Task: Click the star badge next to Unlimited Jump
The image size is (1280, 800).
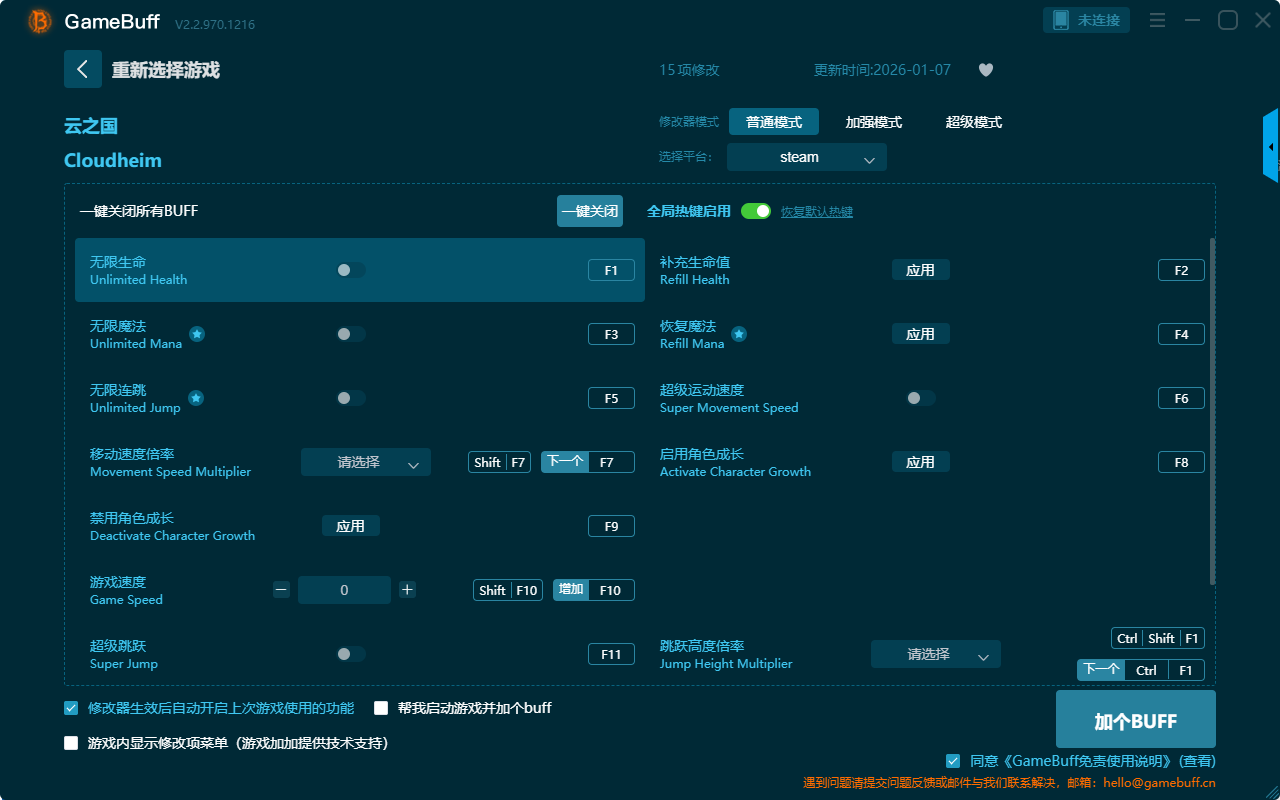Action: pyautogui.click(x=196, y=398)
